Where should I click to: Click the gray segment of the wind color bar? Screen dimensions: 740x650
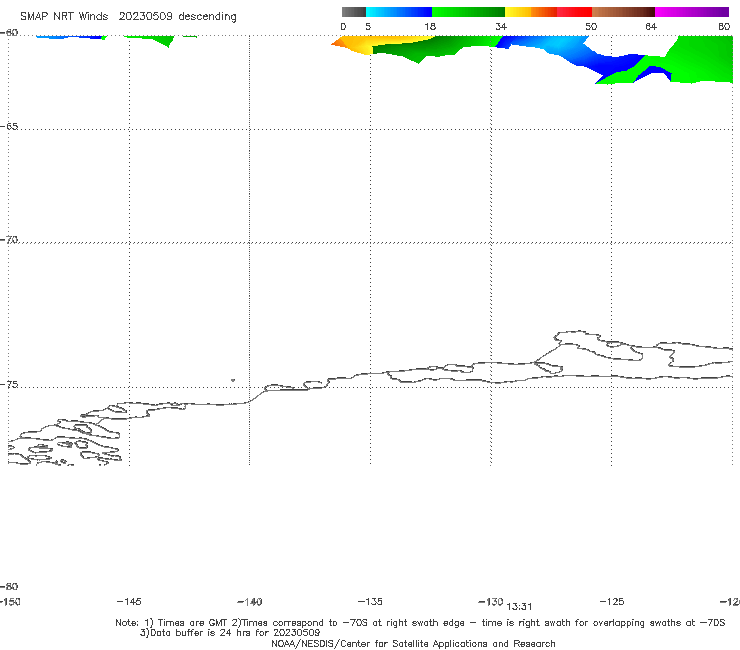tap(353, 12)
